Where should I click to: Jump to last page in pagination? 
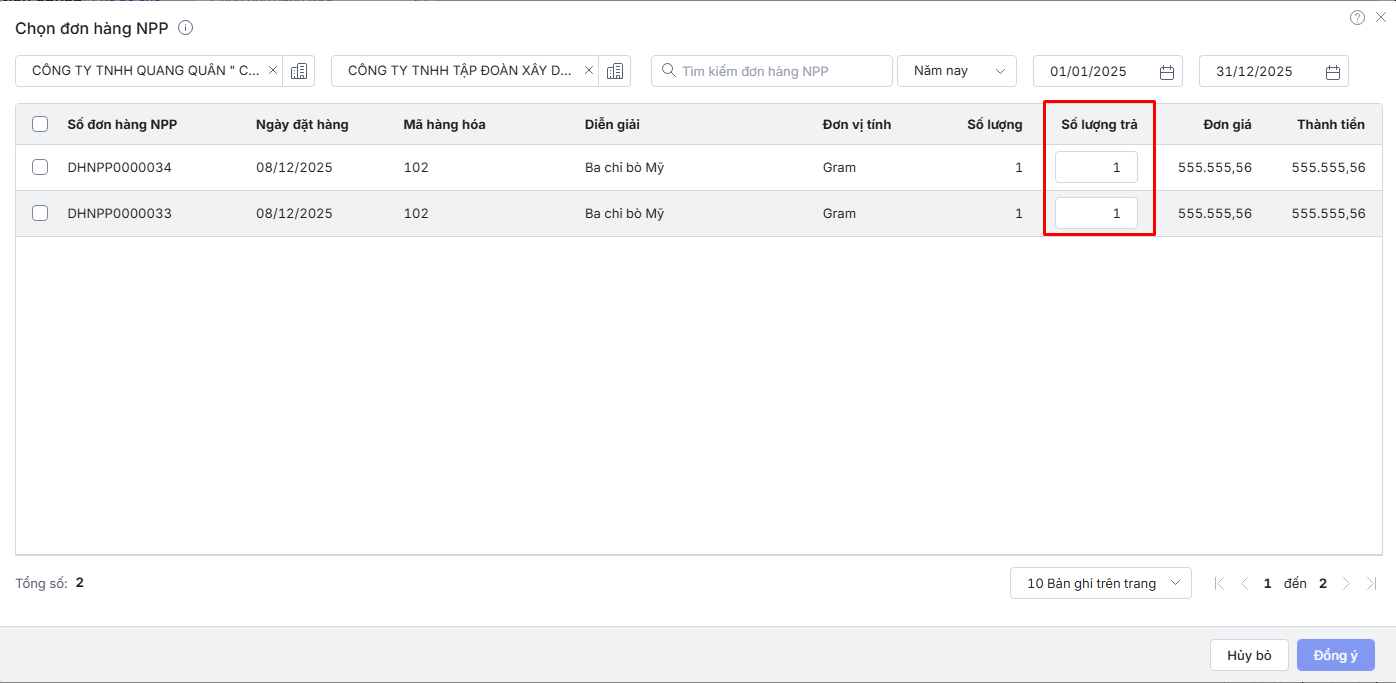pyautogui.click(x=1372, y=584)
